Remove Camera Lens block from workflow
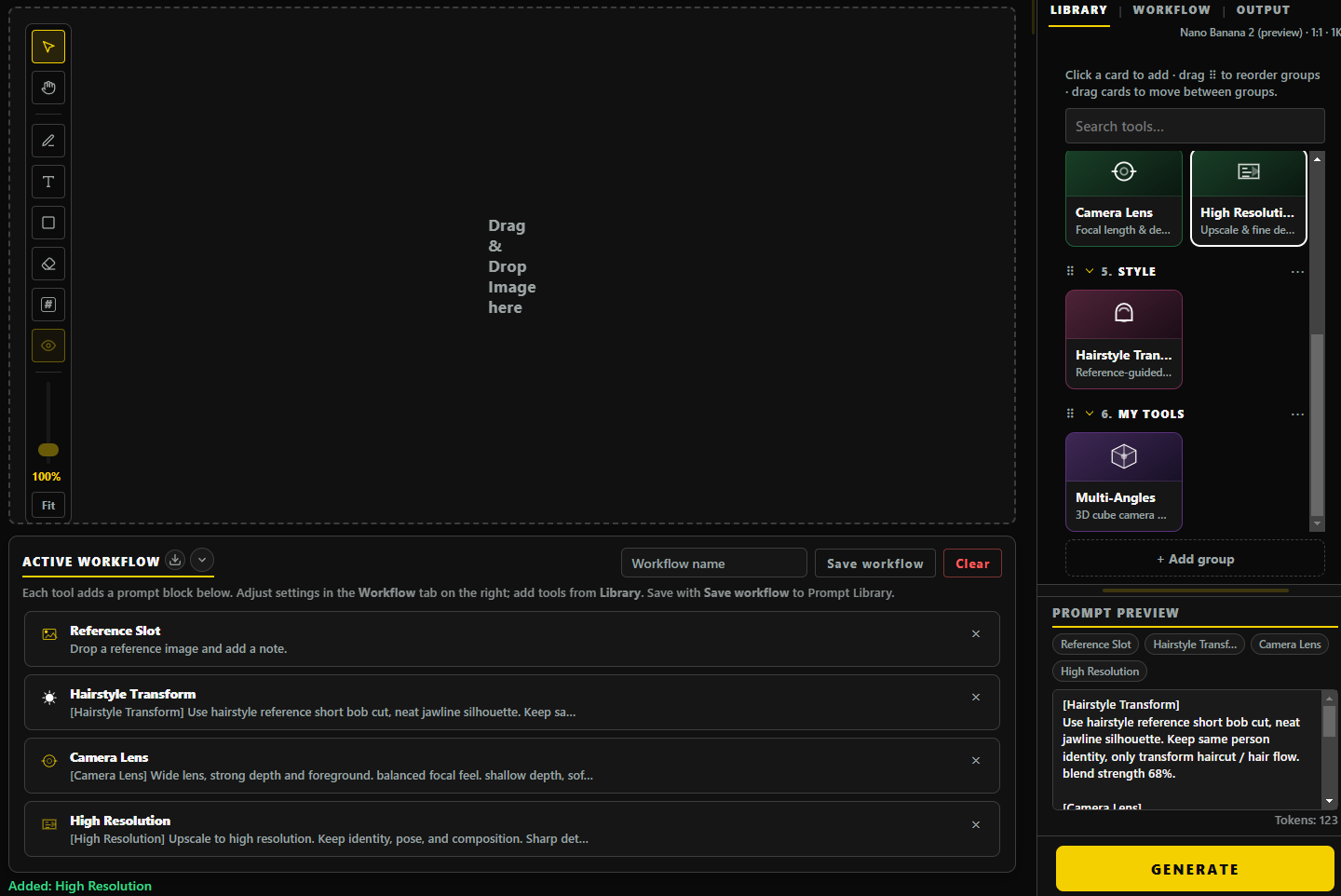Image resolution: width=1341 pixels, height=896 pixels. point(976,761)
